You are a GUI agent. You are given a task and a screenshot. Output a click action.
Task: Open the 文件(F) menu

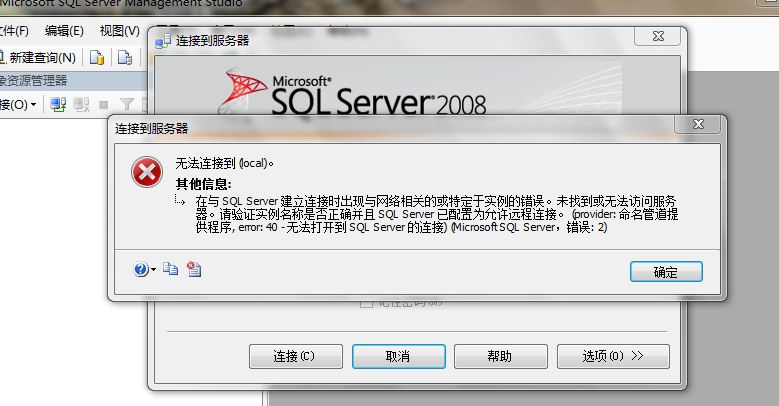(x=14, y=31)
